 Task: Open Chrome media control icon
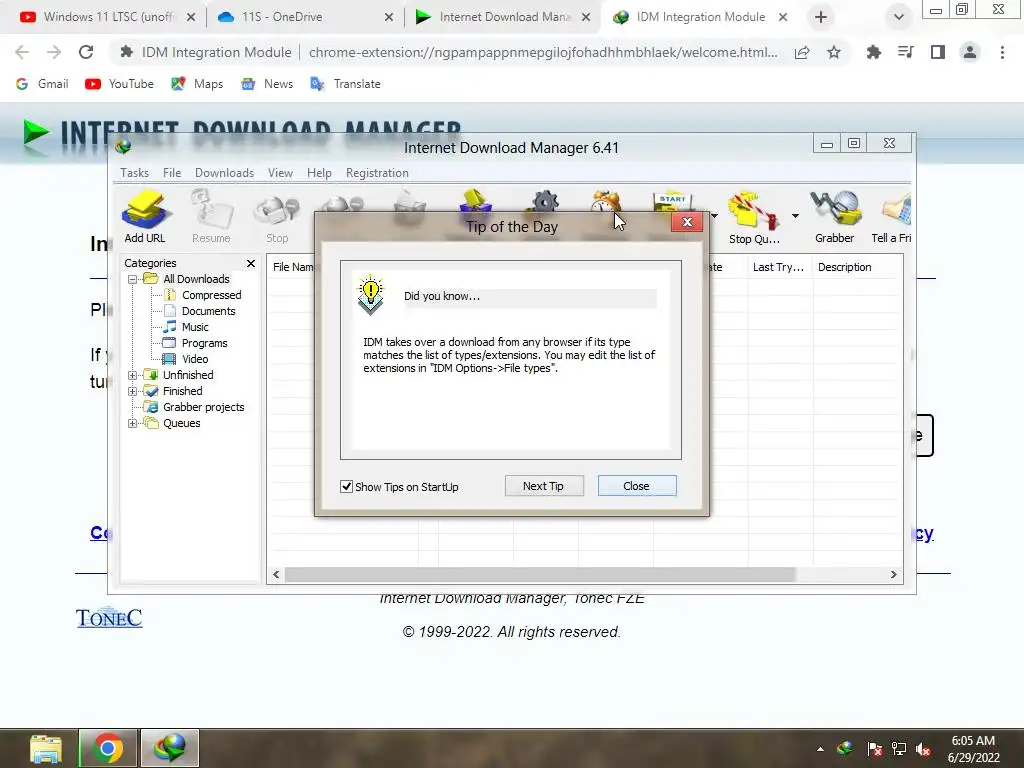(x=906, y=52)
